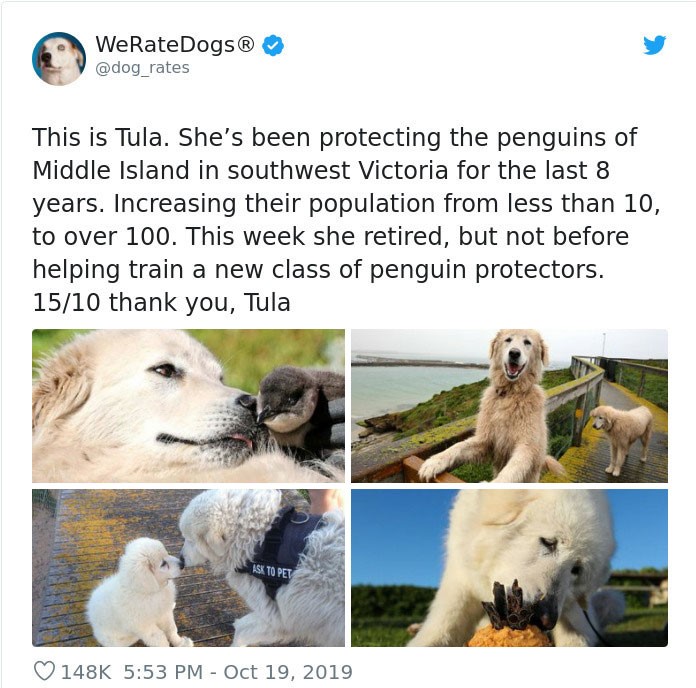The height and width of the screenshot is (688, 696).
Task: Click the small dog on the boardwalk
Action: click(x=621, y=437)
